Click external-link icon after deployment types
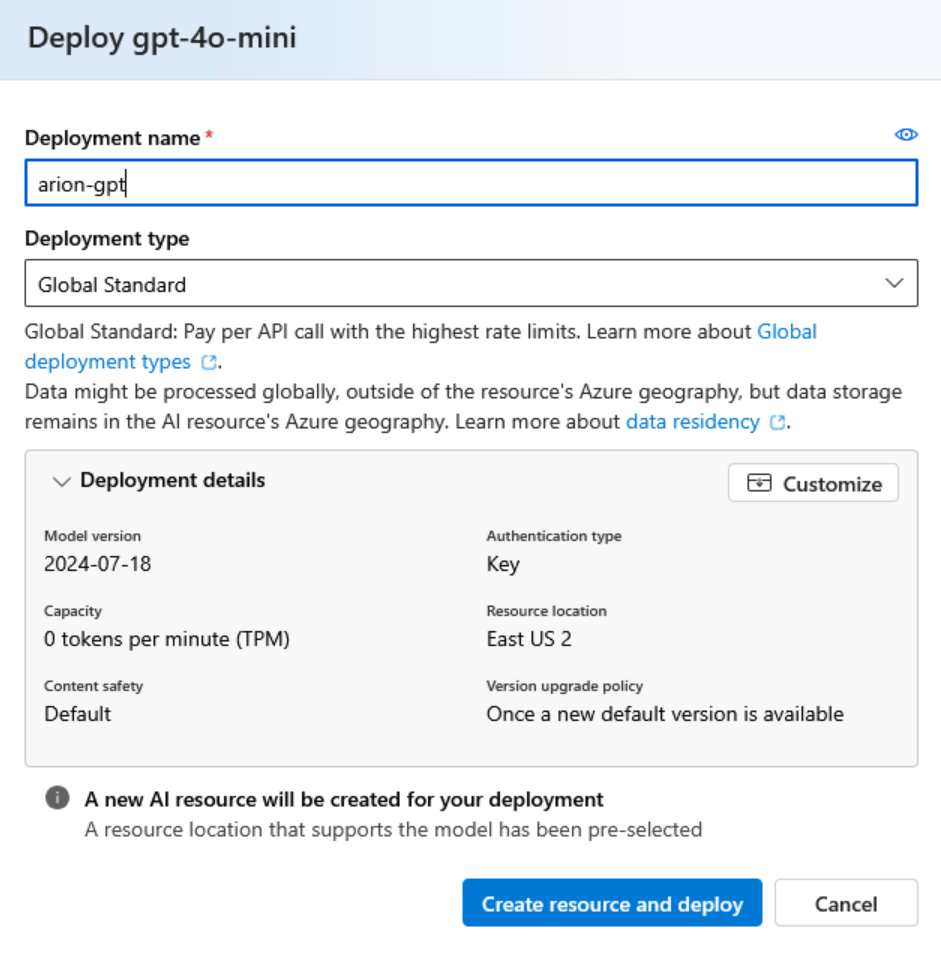The height and width of the screenshot is (967, 941). coord(209,362)
